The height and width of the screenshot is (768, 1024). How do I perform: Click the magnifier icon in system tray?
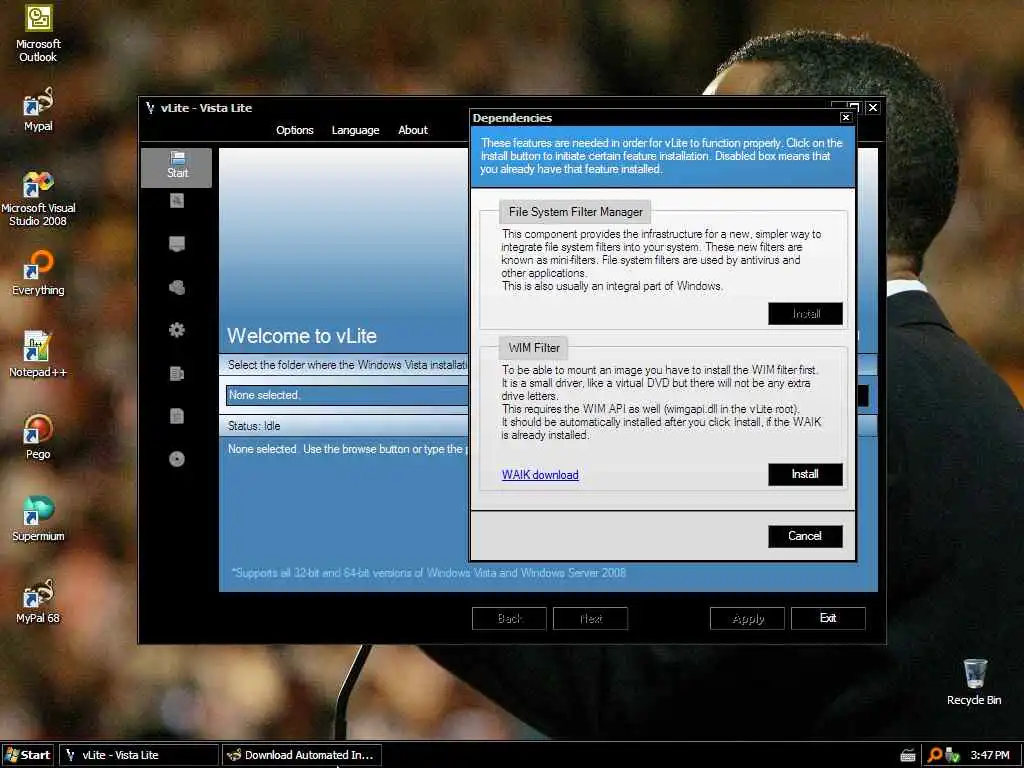(935, 755)
